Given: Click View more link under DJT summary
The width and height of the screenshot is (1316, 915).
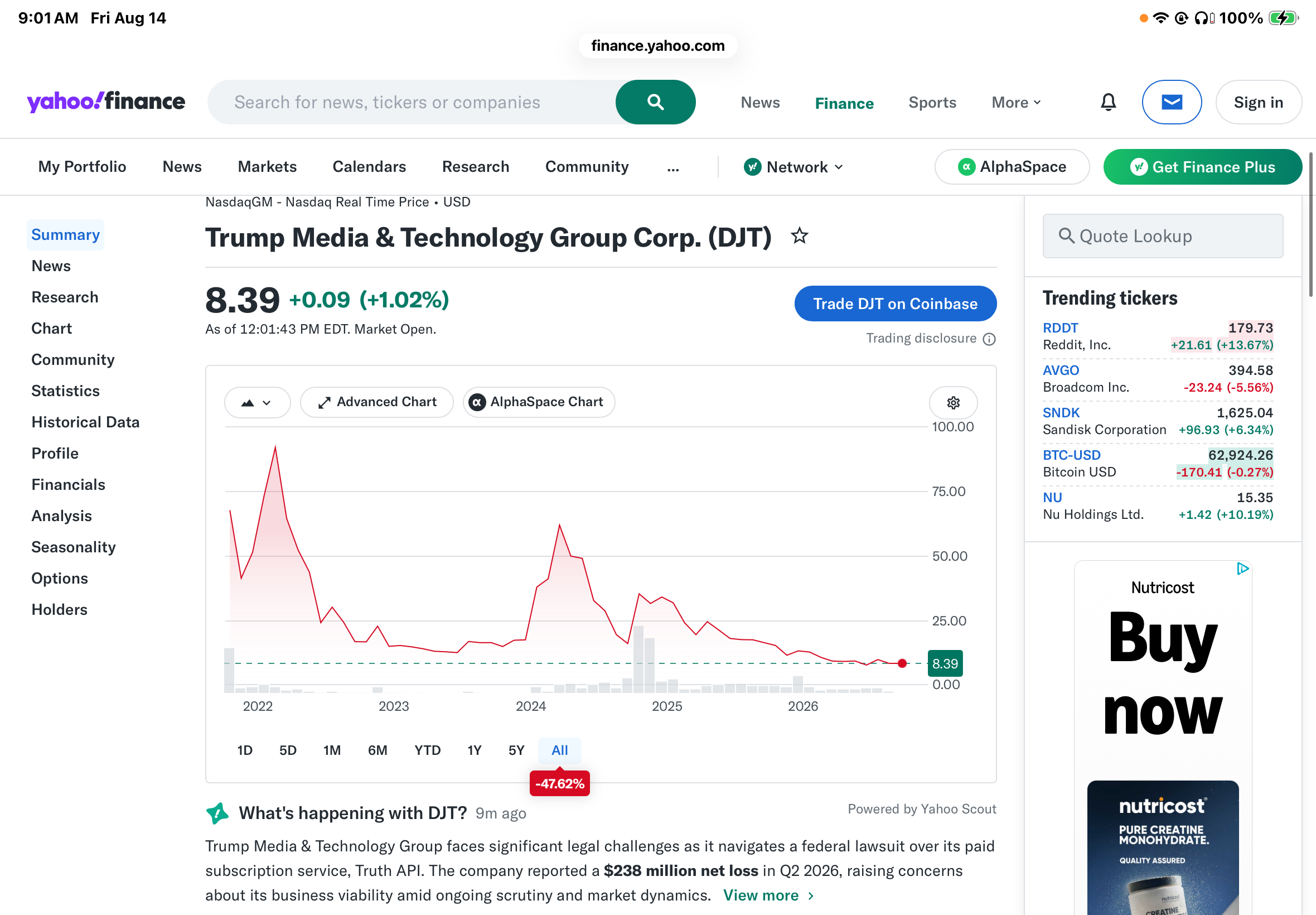Looking at the screenshot, I should click(768, 895).
